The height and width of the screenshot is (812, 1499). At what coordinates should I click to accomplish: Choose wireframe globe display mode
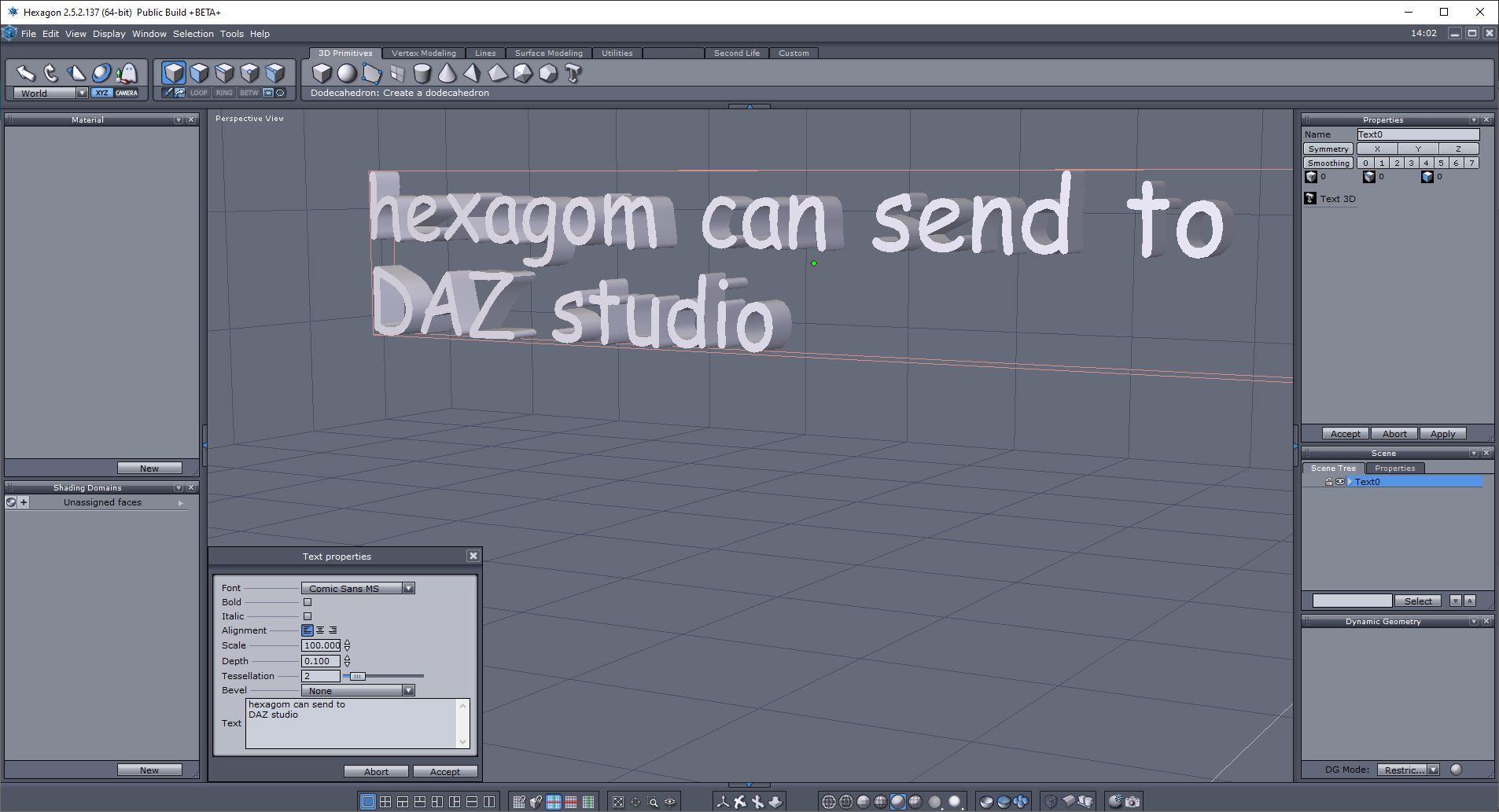828,802
